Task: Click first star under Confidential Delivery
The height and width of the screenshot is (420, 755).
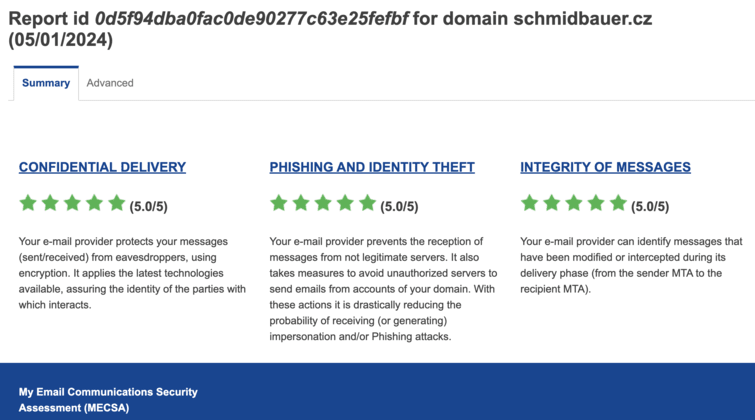Action: click(x=28, y=203)
